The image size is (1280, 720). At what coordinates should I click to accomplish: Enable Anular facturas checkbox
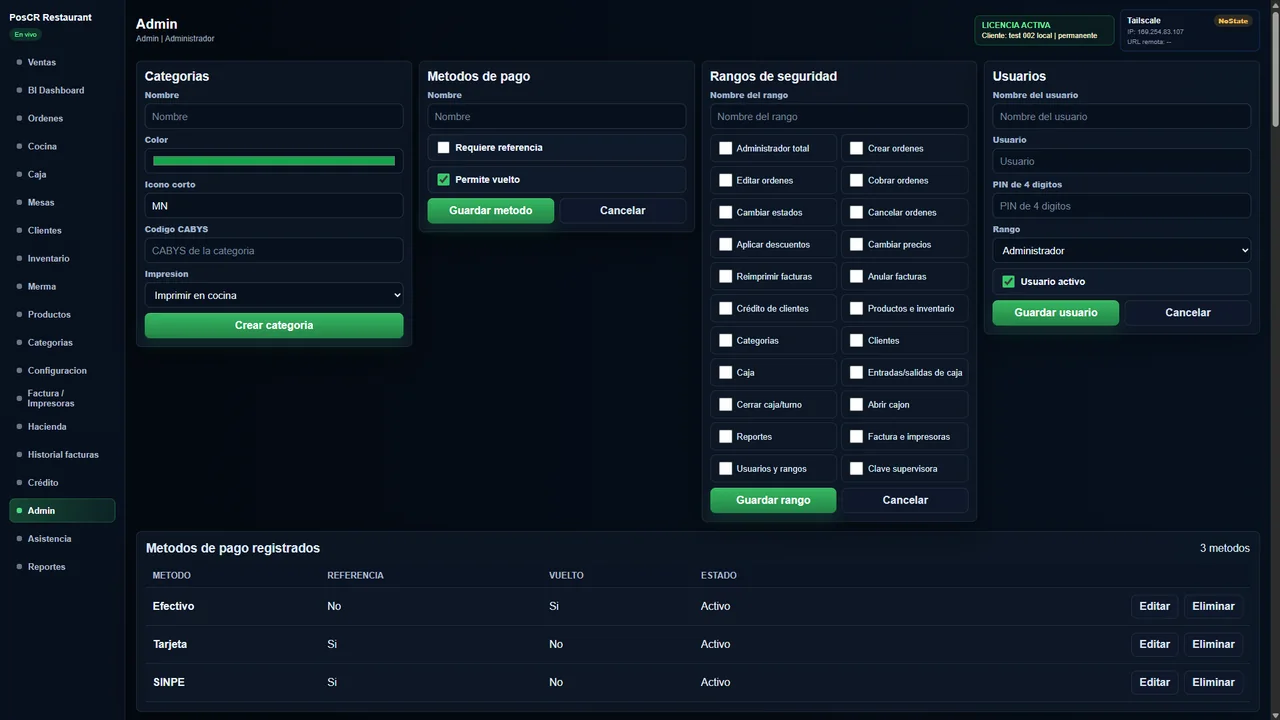click(x=856, y=276)
